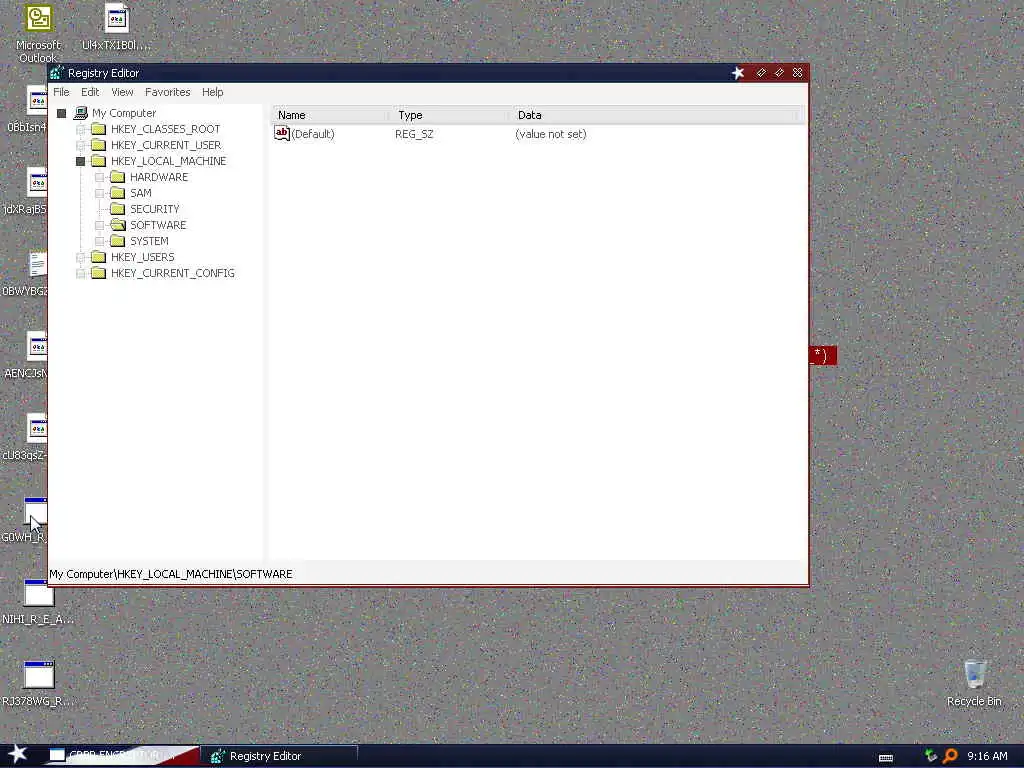1024x768 pixels.
Task: Select the (Default) value name
Action: point(313,134)
